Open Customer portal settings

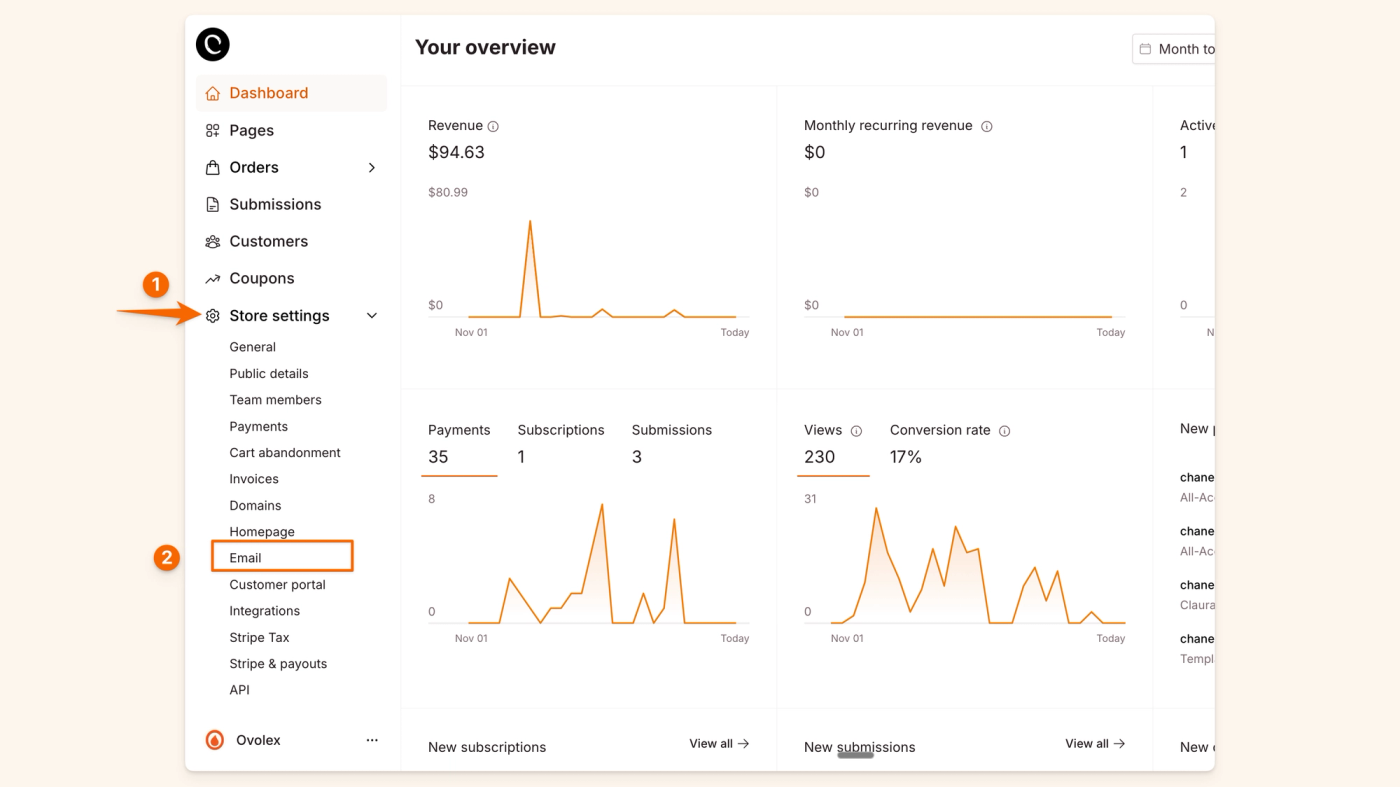pos(277,584)
